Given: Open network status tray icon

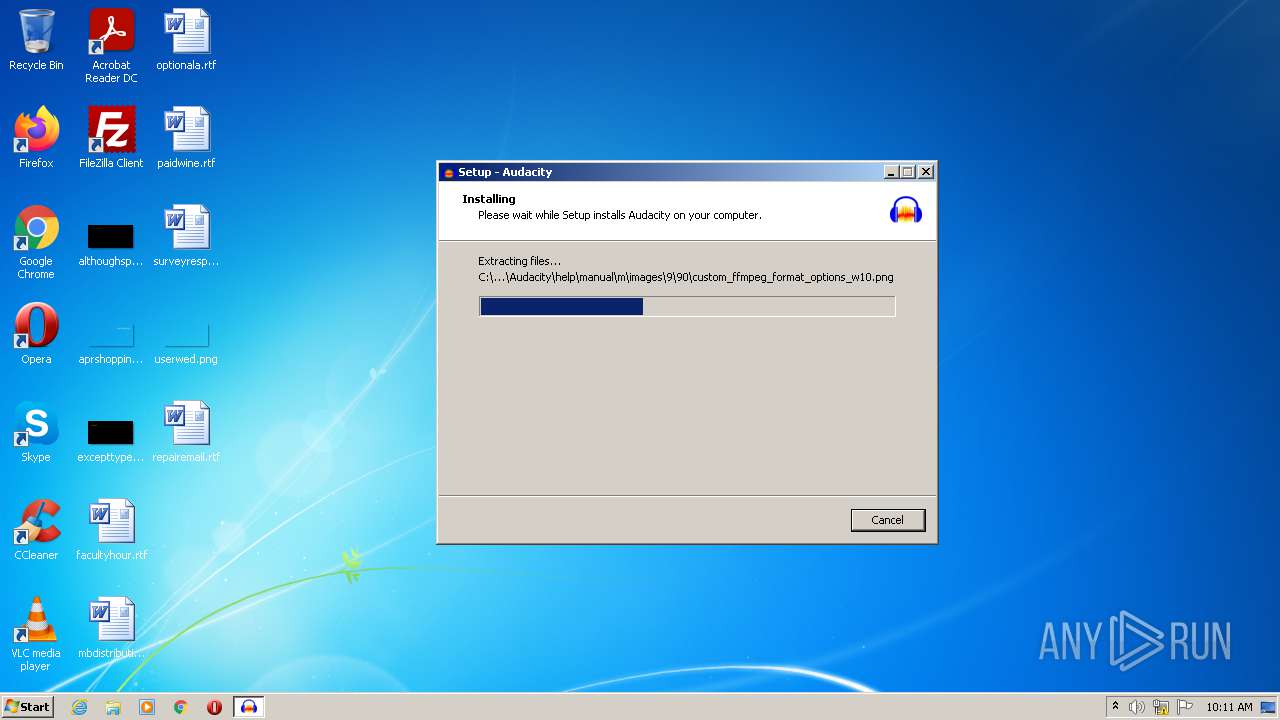Looking at the screenshot, I should coord(1161,707).
